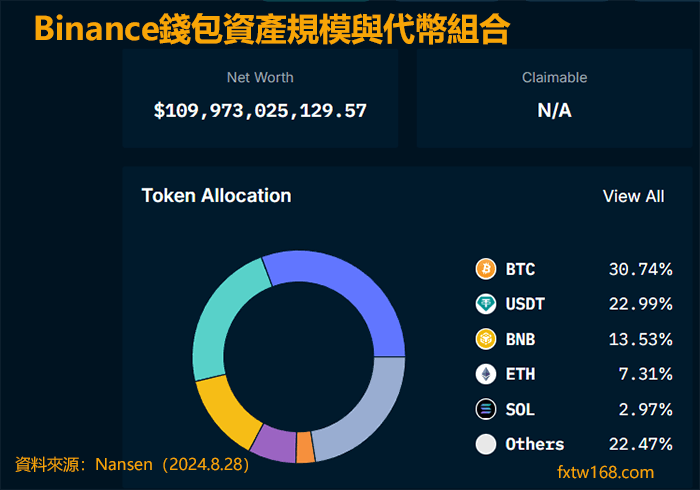Click the BNB coin icon

[486, 339]
